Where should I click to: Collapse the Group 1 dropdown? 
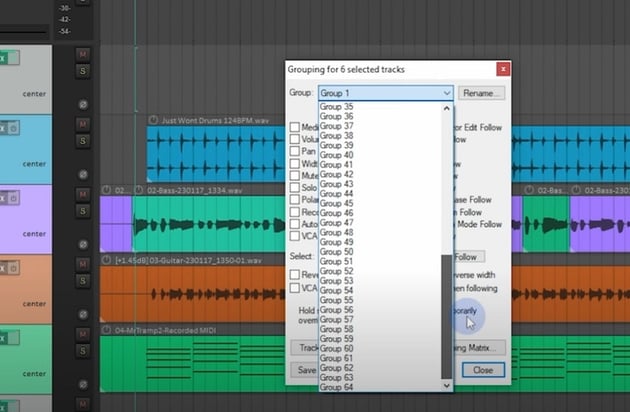pyautogui.click(x=446, y=93)
